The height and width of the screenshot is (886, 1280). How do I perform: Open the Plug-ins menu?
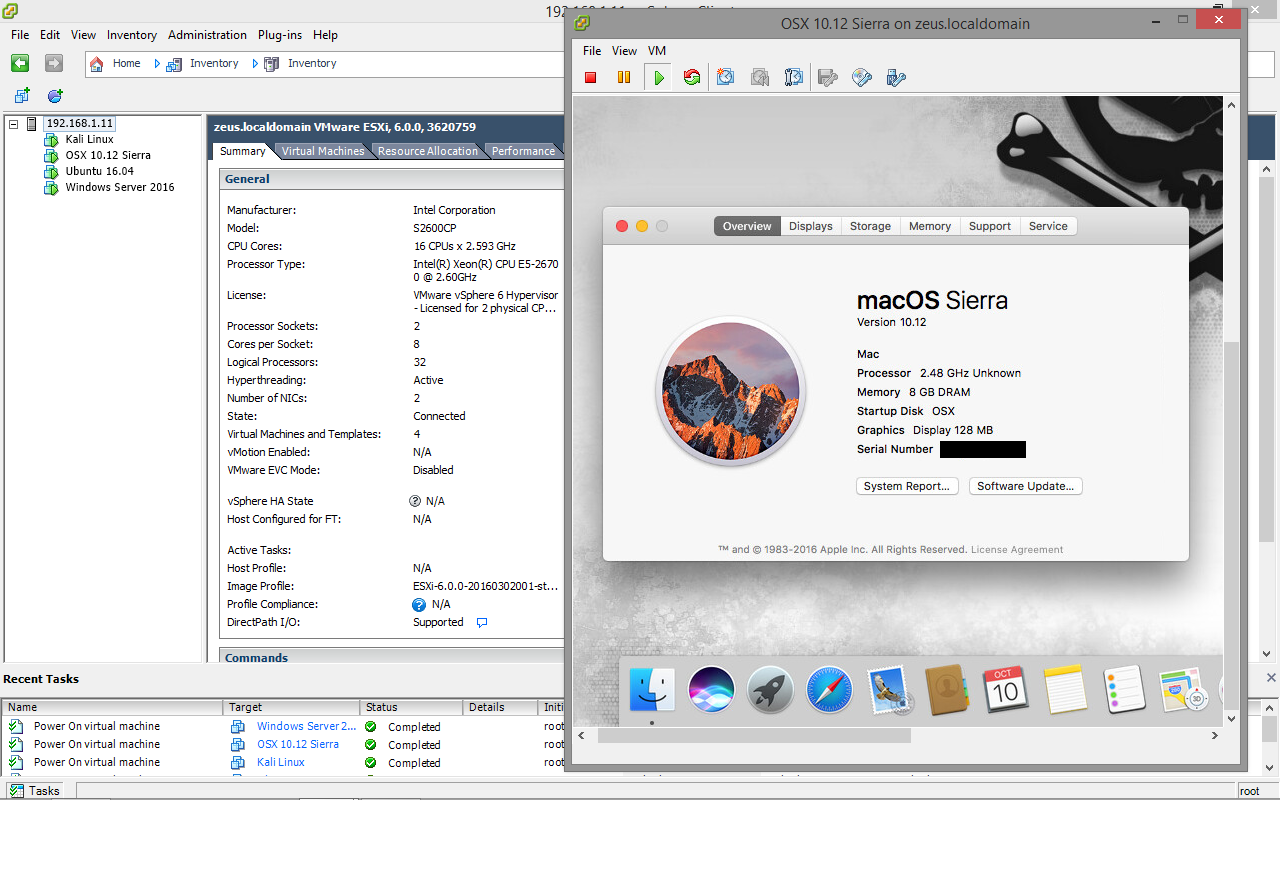280,35
